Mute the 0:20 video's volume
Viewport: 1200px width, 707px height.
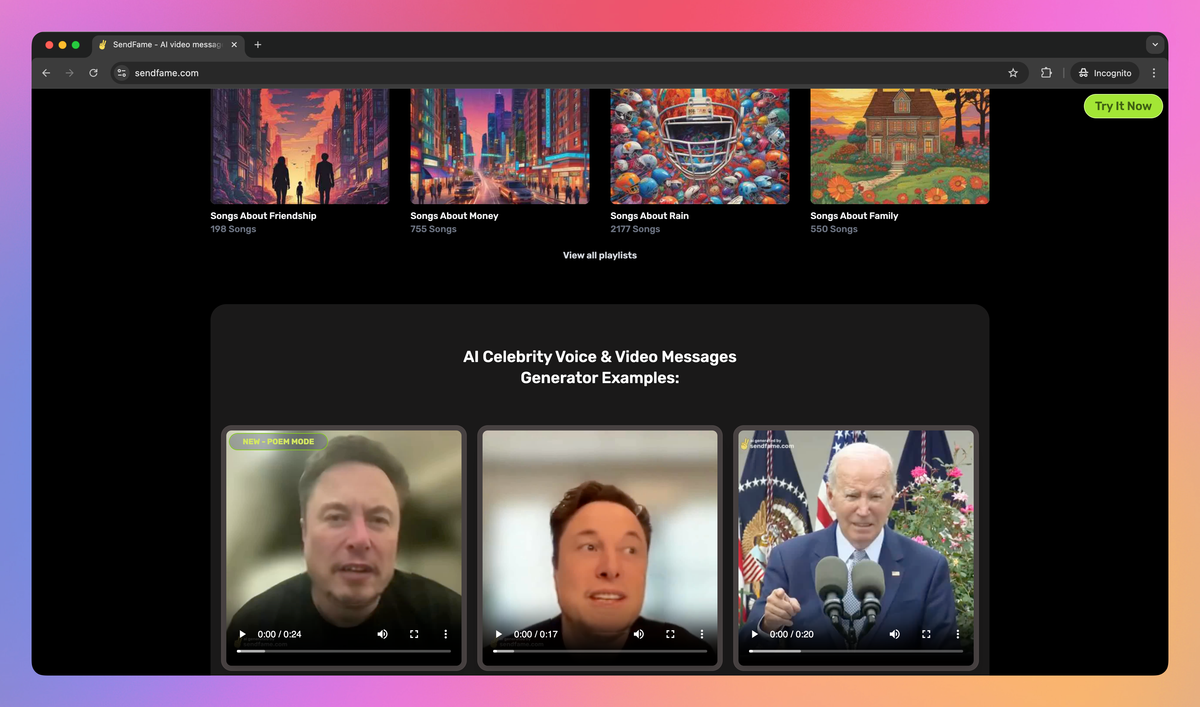[x=894, y=634]
